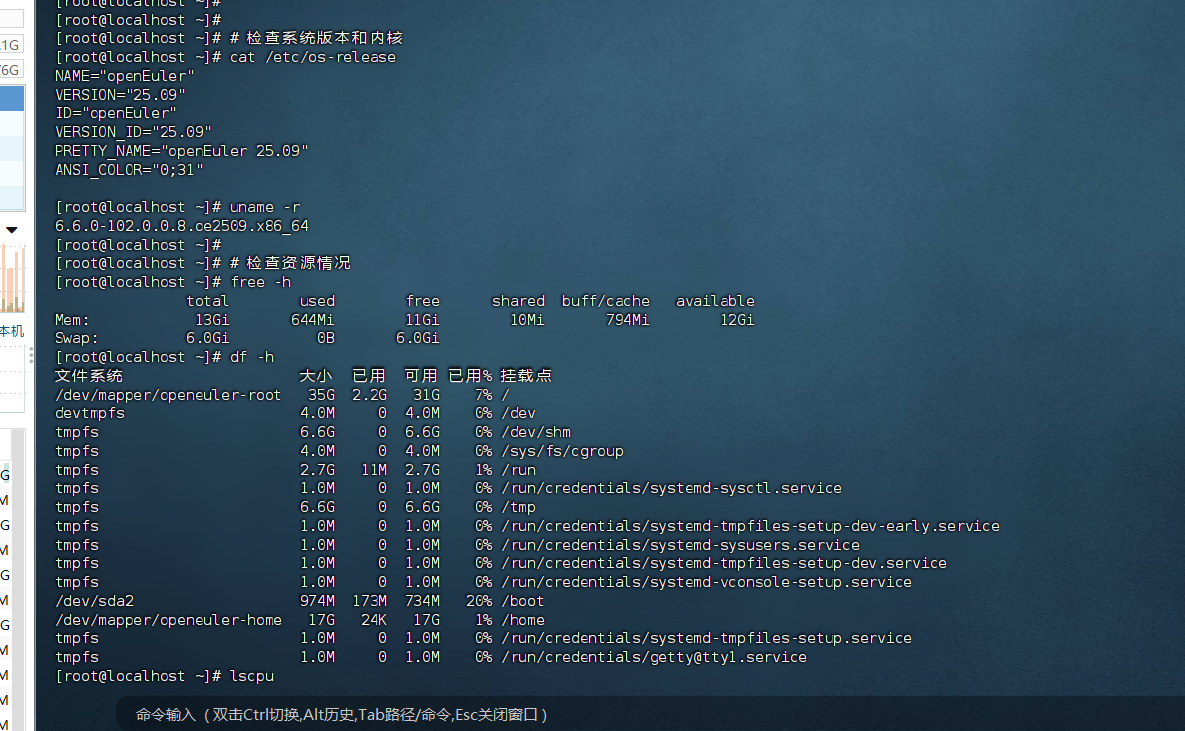Image resolution: width=1185 pixels, height=731 pixels.
Task: Click the 'Swap:' row label
Action: coord(77,338)
